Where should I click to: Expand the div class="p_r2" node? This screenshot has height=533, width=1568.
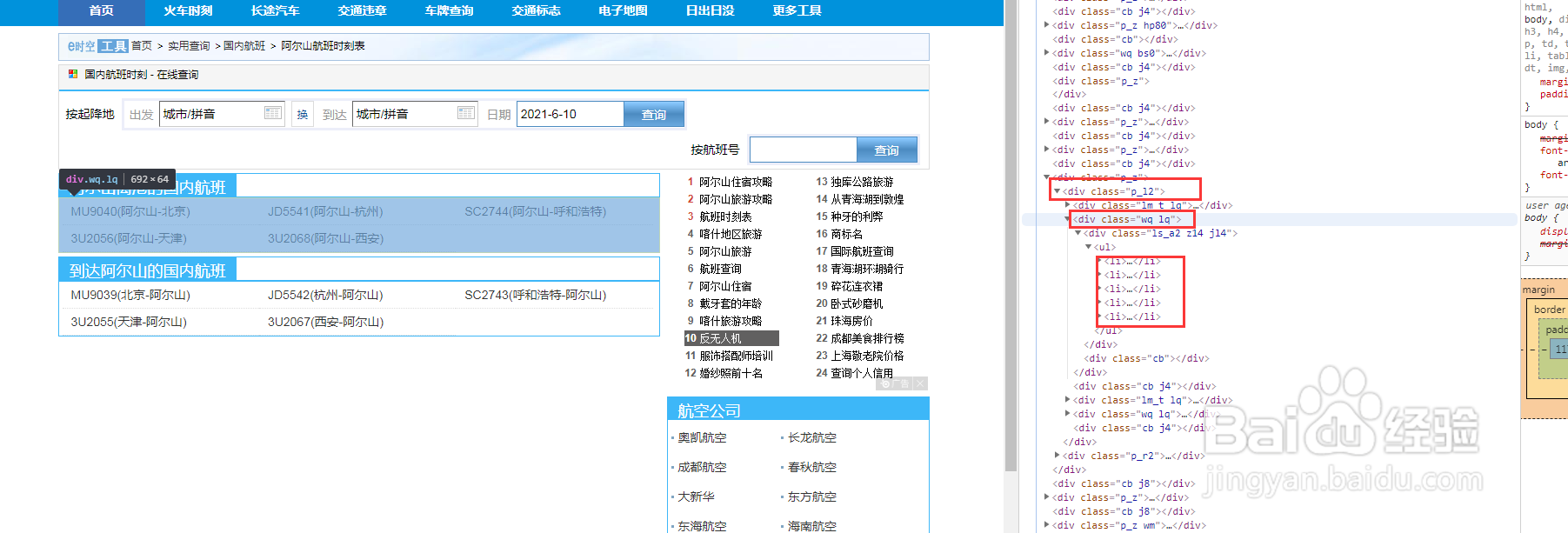[1057, 456]
